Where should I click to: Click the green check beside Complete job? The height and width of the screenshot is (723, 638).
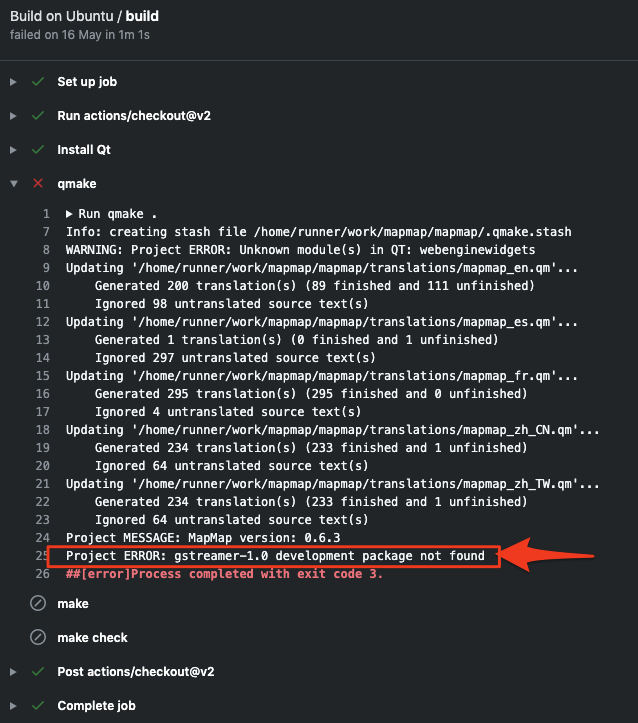[x=38, y=705]
